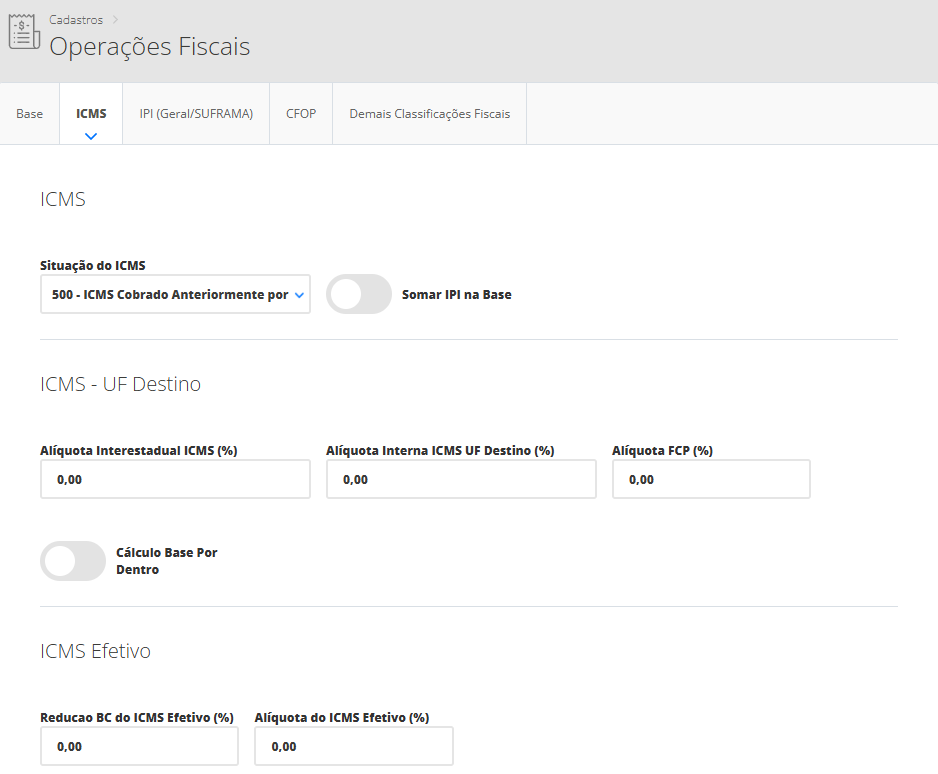This screenshot has width=938, height=774.
Task: Open the Situação do ICMS dropdown
Action: pos(175,295)
